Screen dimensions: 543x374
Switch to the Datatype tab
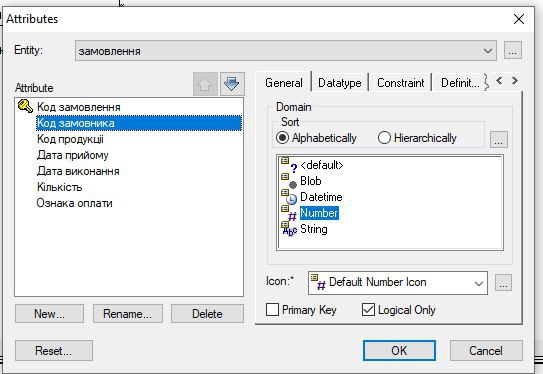[x=339, y=83]
